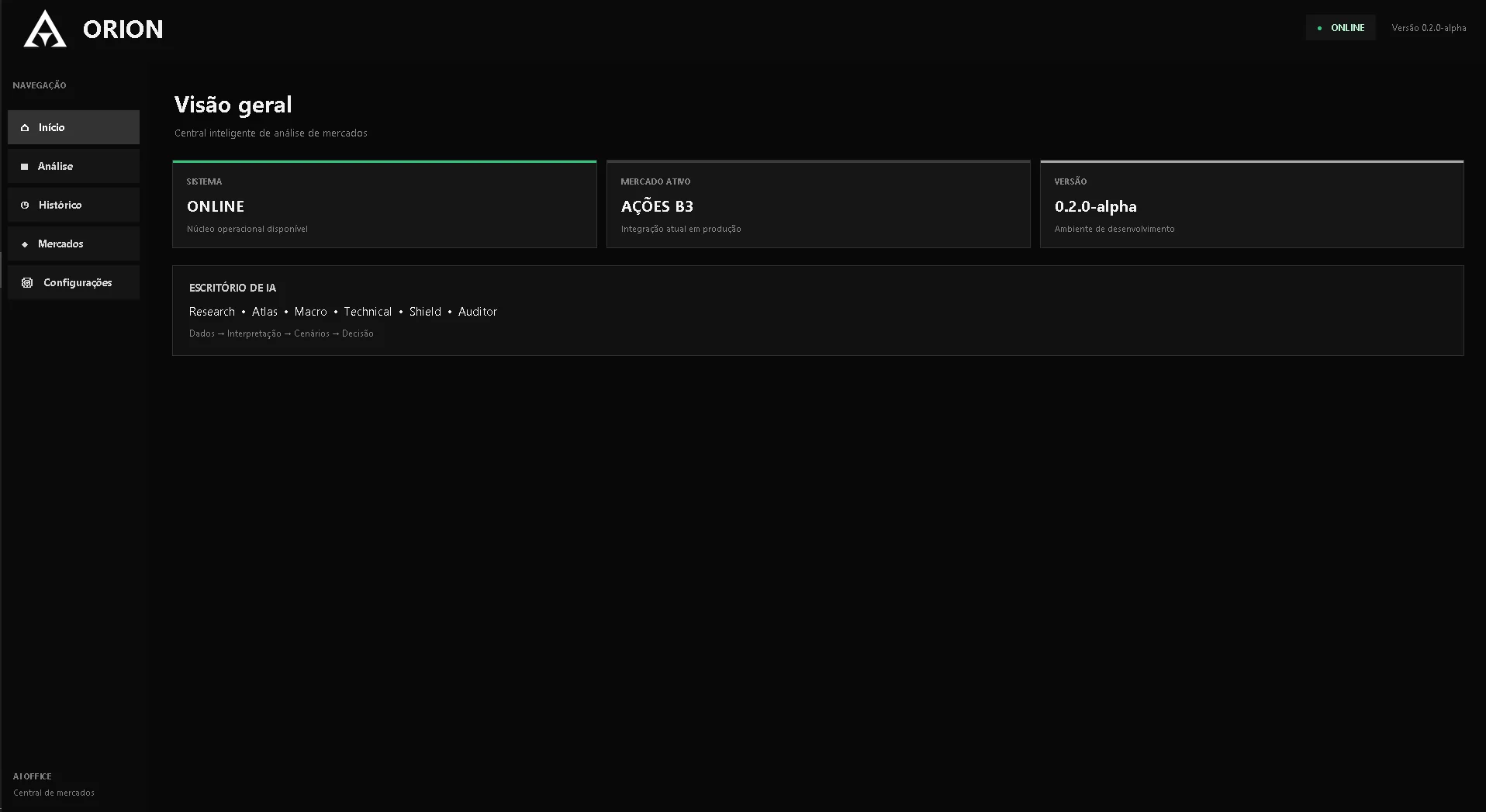This screenshot has width=1486, height=812.
Task: Click the ESCRITÓRIO DE IA heading
Action: [x=233, y=288]
